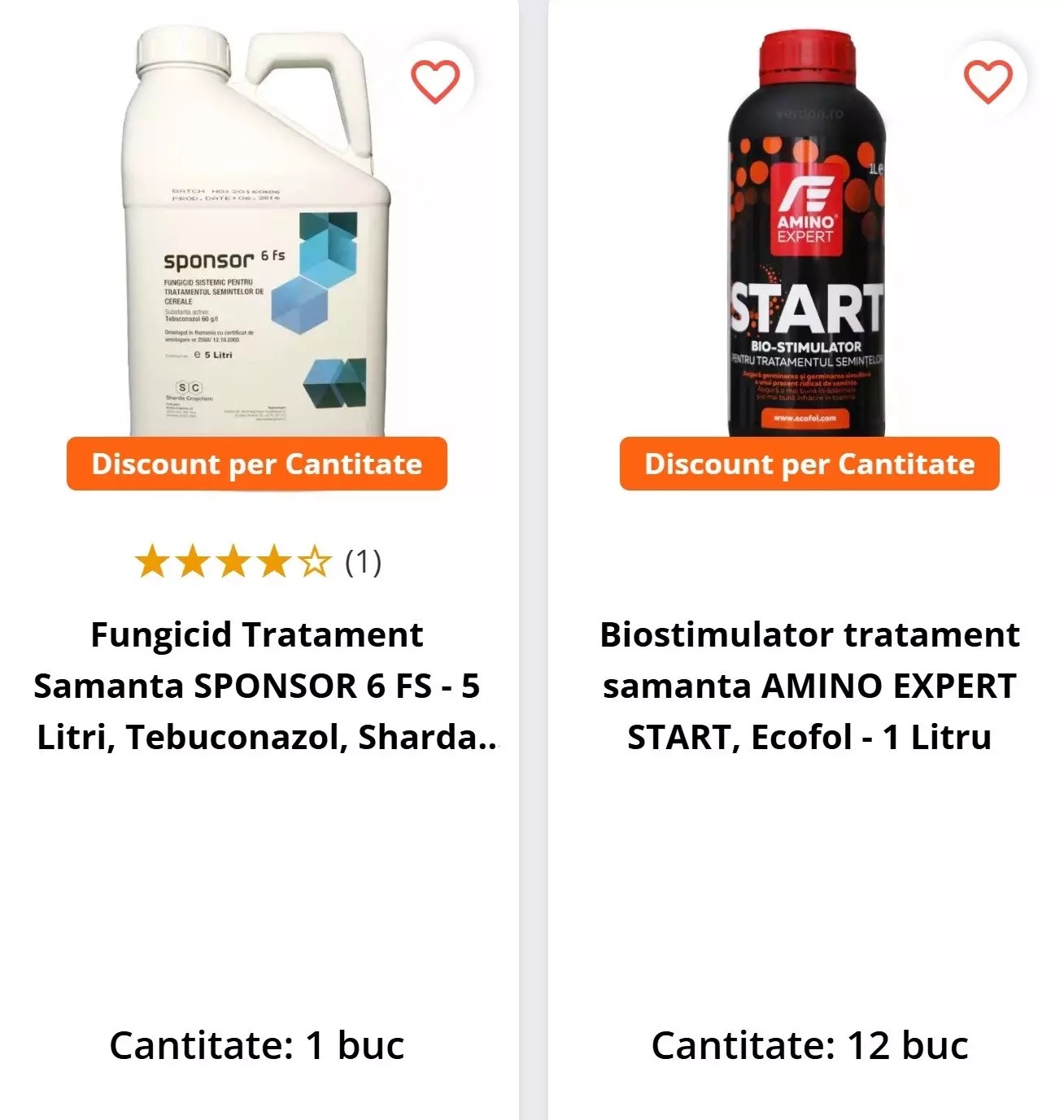Click the third gold rating star

(233, 562)
